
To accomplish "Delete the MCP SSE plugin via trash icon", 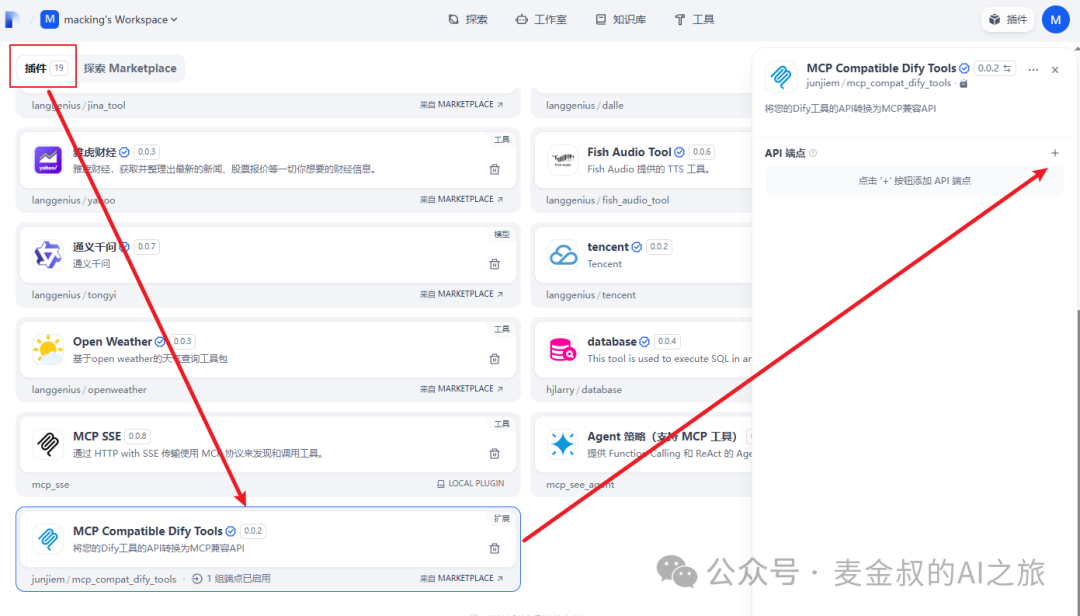I will point(494,452).
